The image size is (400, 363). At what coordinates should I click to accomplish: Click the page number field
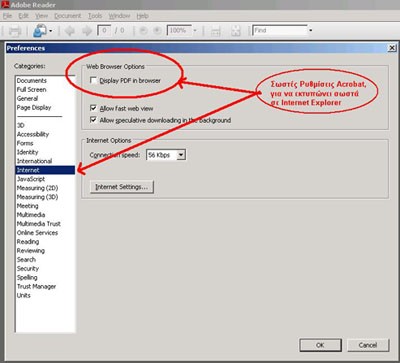104,31
